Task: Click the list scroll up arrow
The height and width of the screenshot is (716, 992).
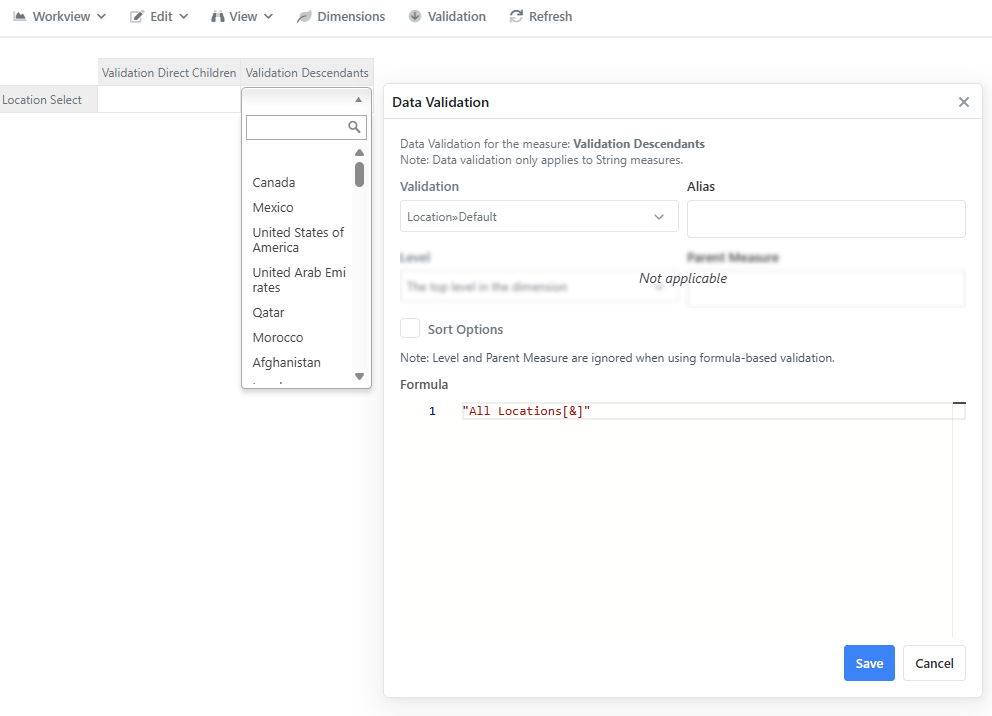Action: tap(359, 152)
